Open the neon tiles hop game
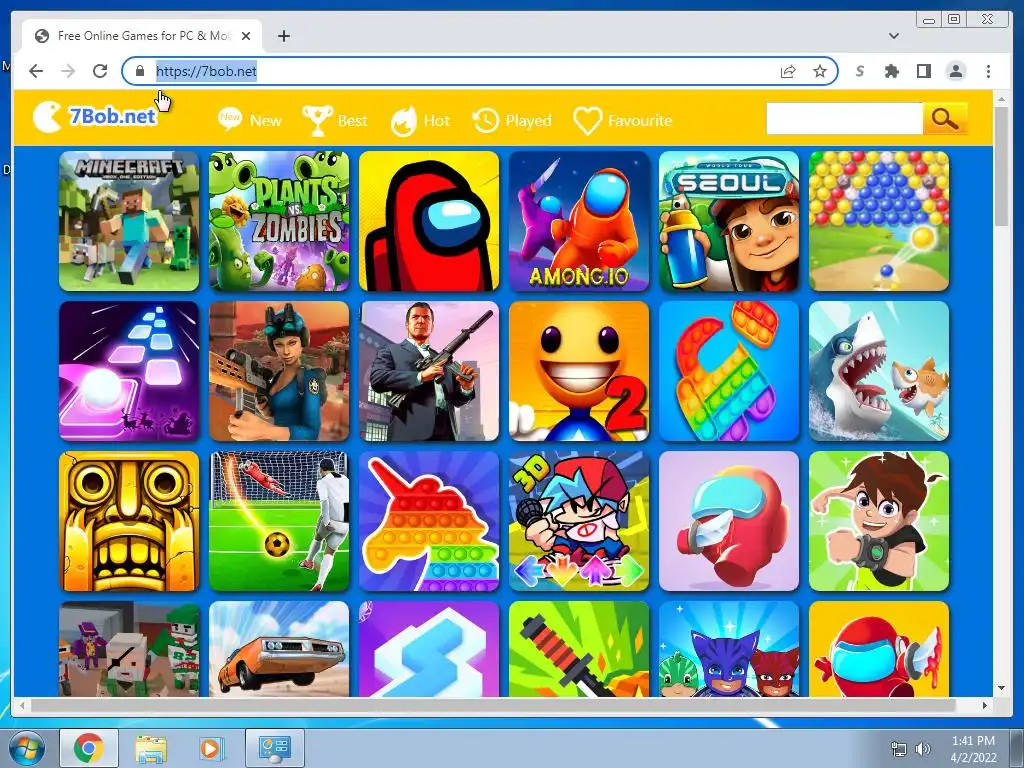The height and width of the screenshot is (768, 1024). coord(129,371)
